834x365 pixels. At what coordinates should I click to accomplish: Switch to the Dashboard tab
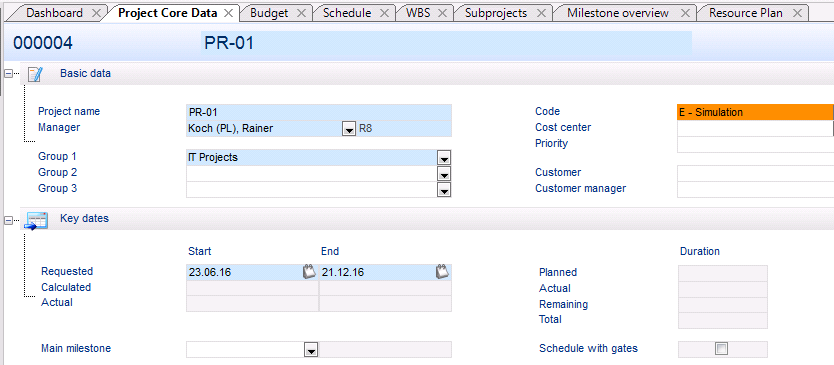click(54, 13)
